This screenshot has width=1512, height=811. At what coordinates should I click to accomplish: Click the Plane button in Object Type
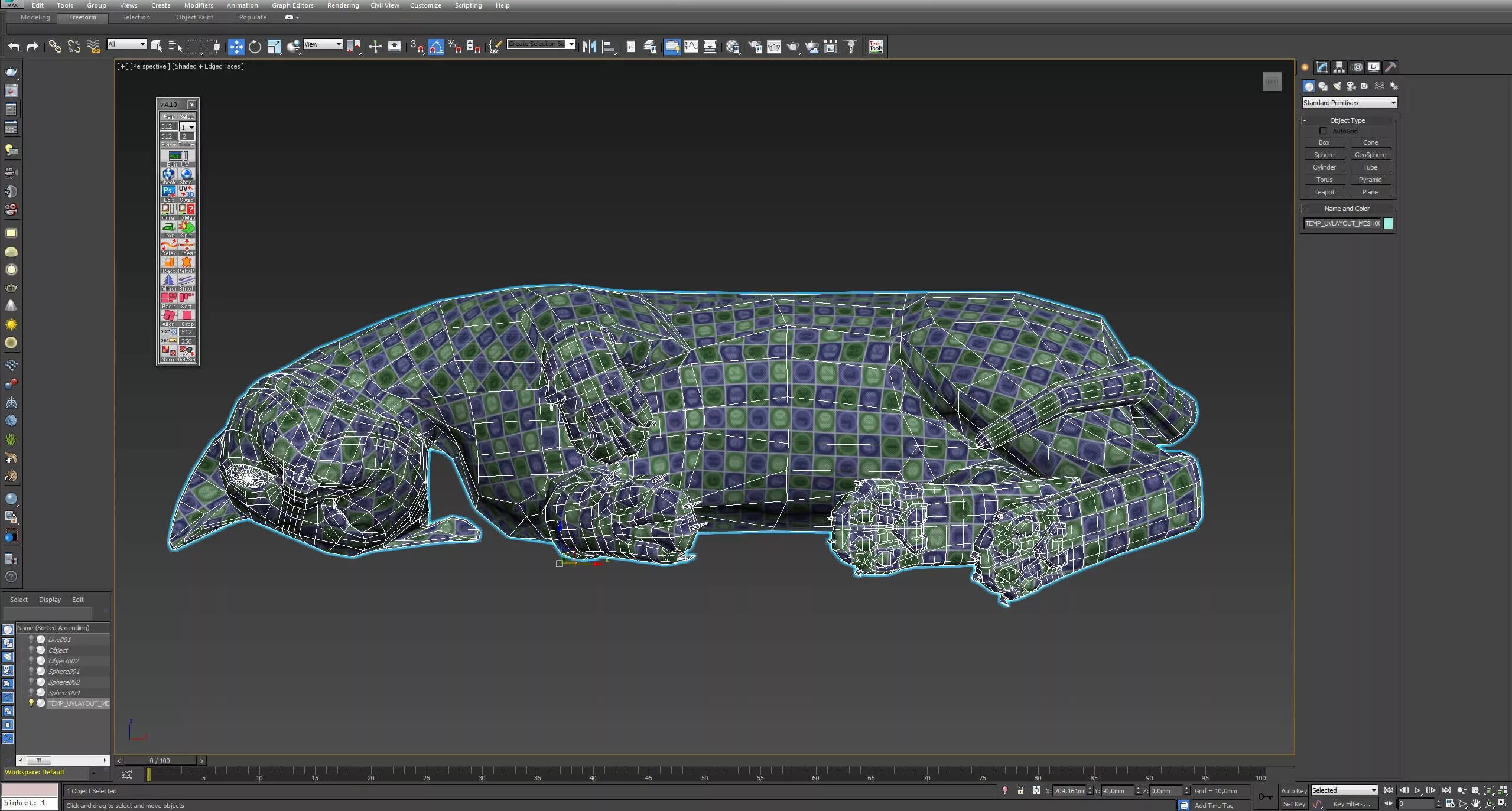(x=1371, y=191)
